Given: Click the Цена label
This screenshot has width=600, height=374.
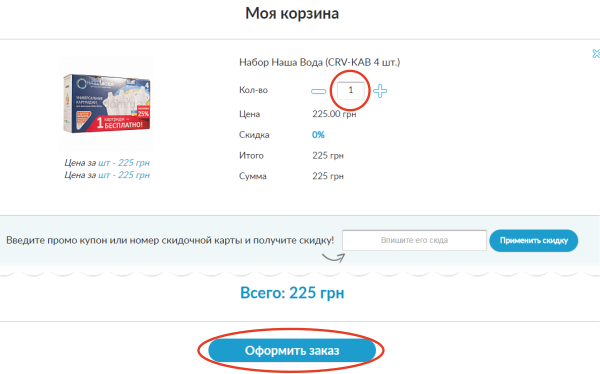Looking at the screenshot, I should (249, 114).
